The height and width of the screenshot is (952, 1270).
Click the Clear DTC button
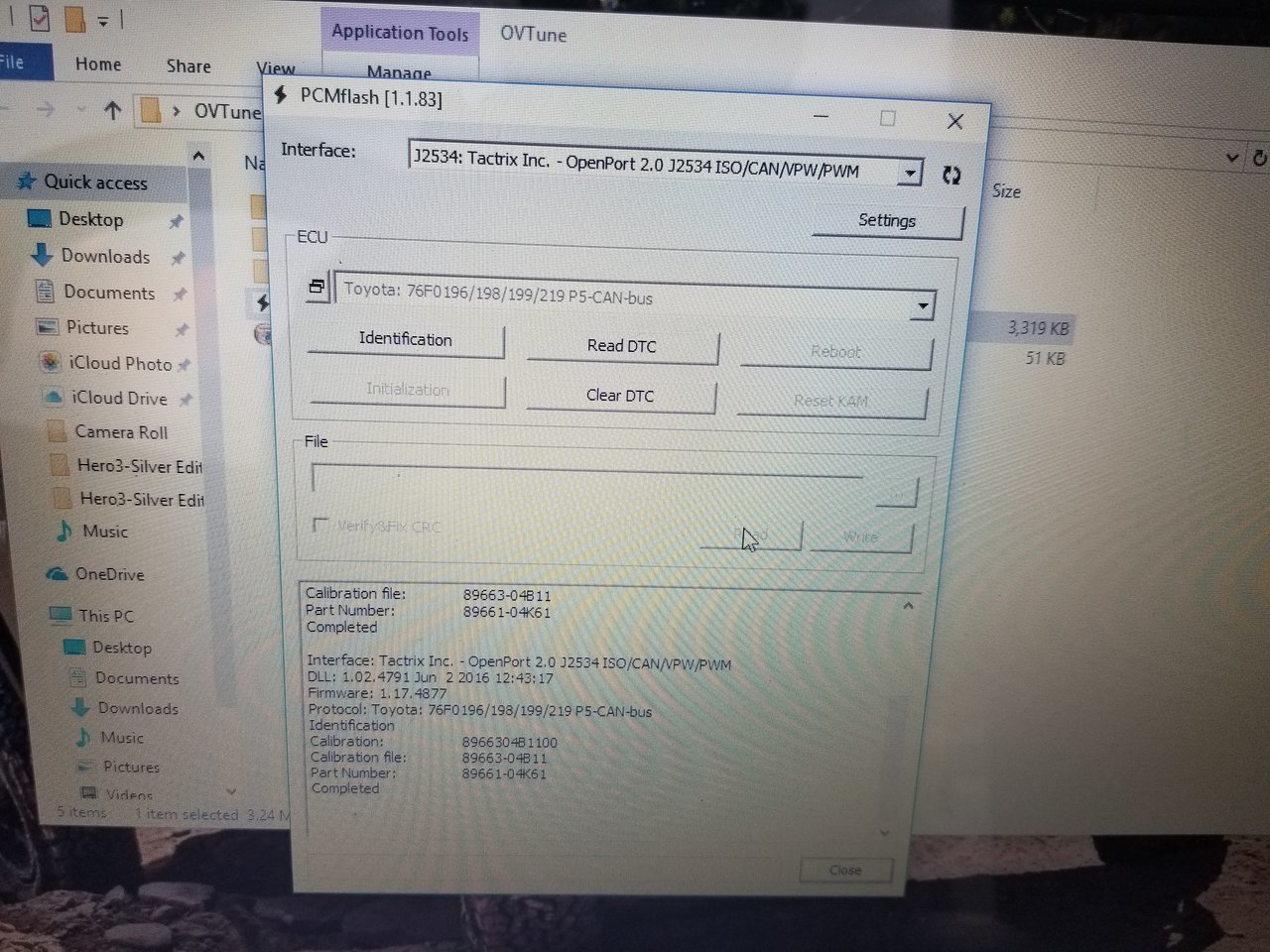[x=620, y=396]
